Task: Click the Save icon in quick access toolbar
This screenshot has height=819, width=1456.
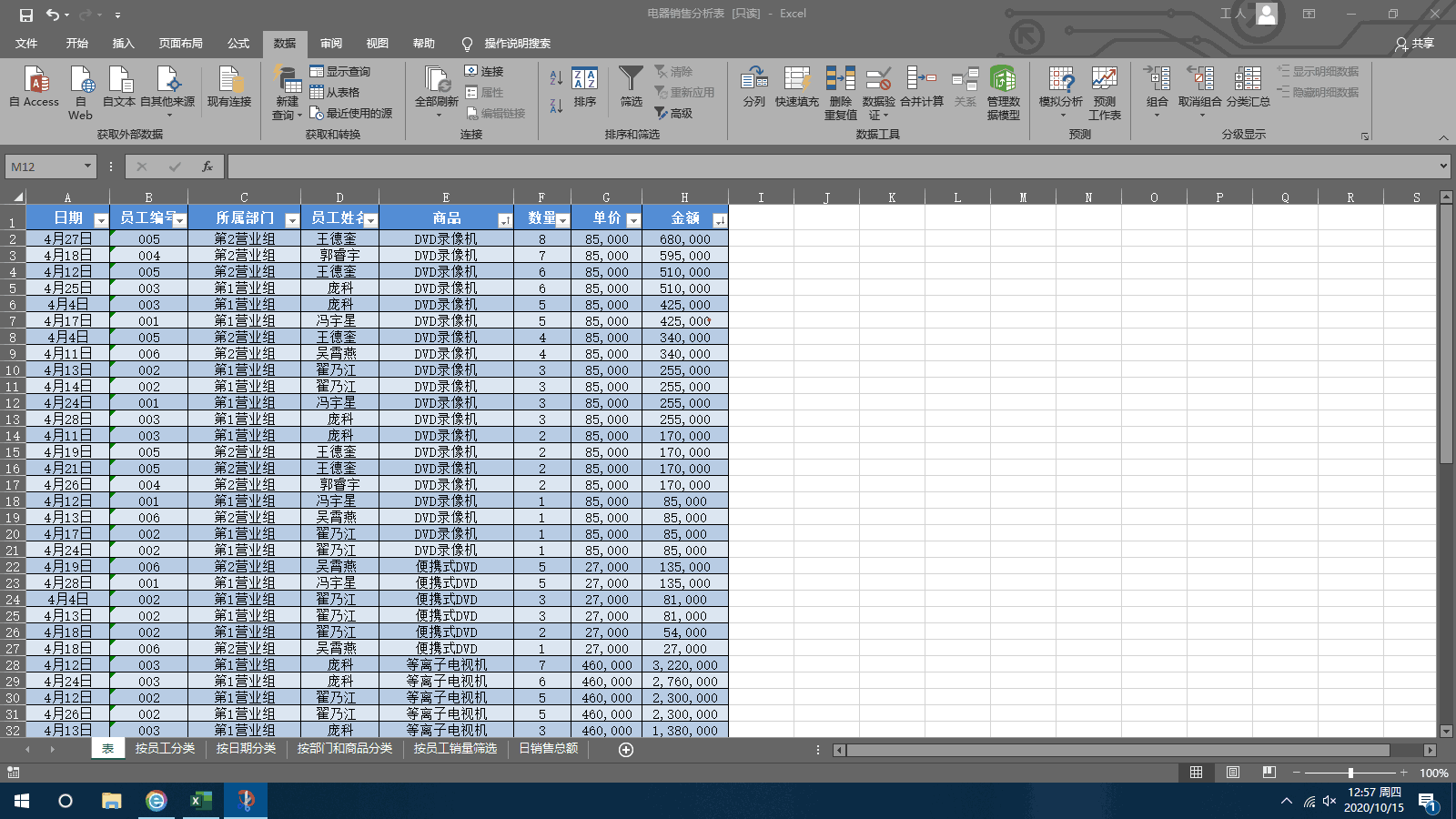Action: coord(25,15)
